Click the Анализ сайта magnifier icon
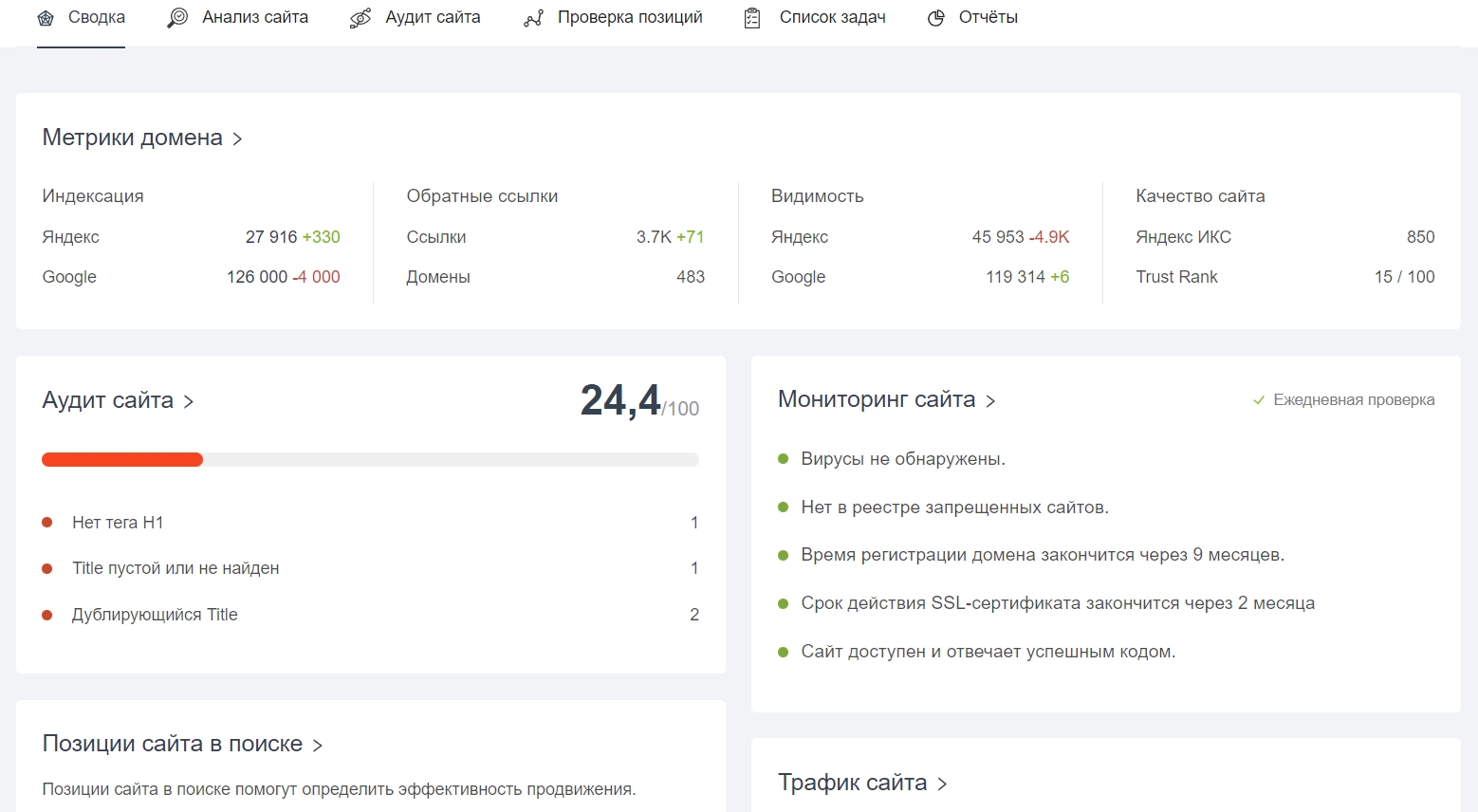 tap(177, 18)
